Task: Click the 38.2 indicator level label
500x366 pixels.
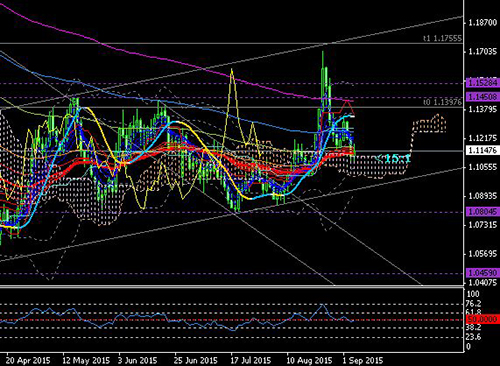Action: [x=473, y=327]
